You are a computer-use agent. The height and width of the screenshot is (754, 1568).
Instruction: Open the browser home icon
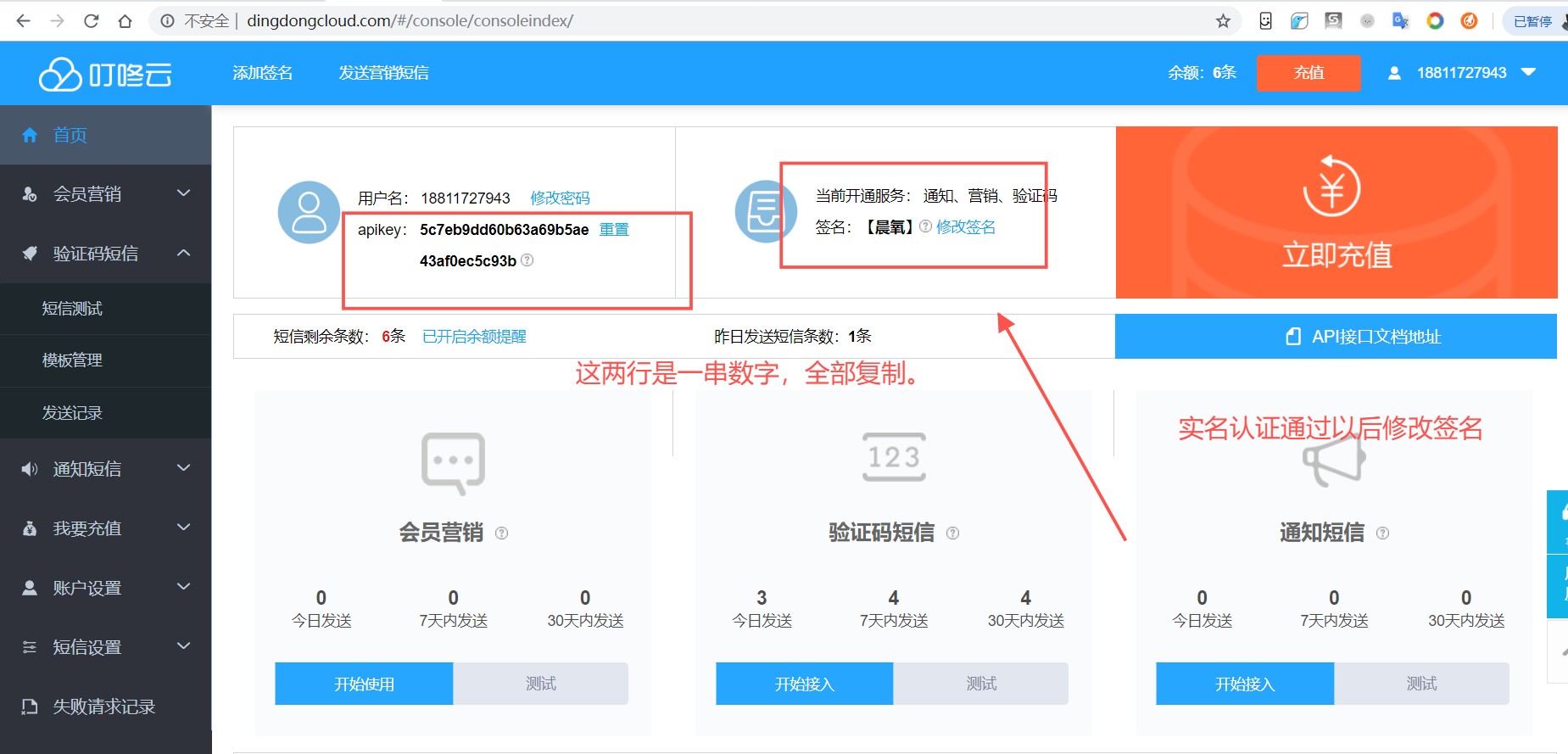coord(125,21)
